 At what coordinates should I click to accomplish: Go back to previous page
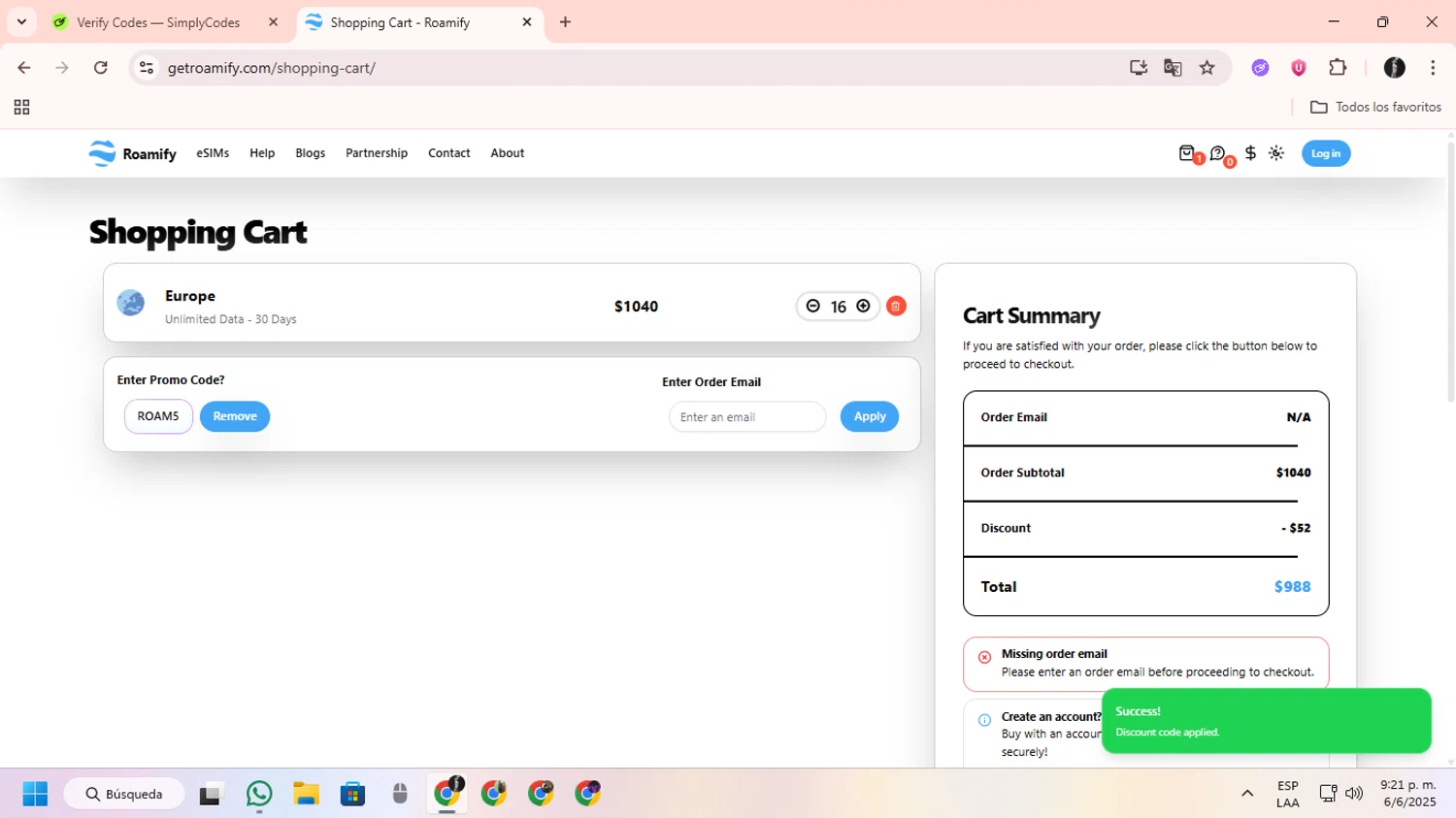coord(24,68)
